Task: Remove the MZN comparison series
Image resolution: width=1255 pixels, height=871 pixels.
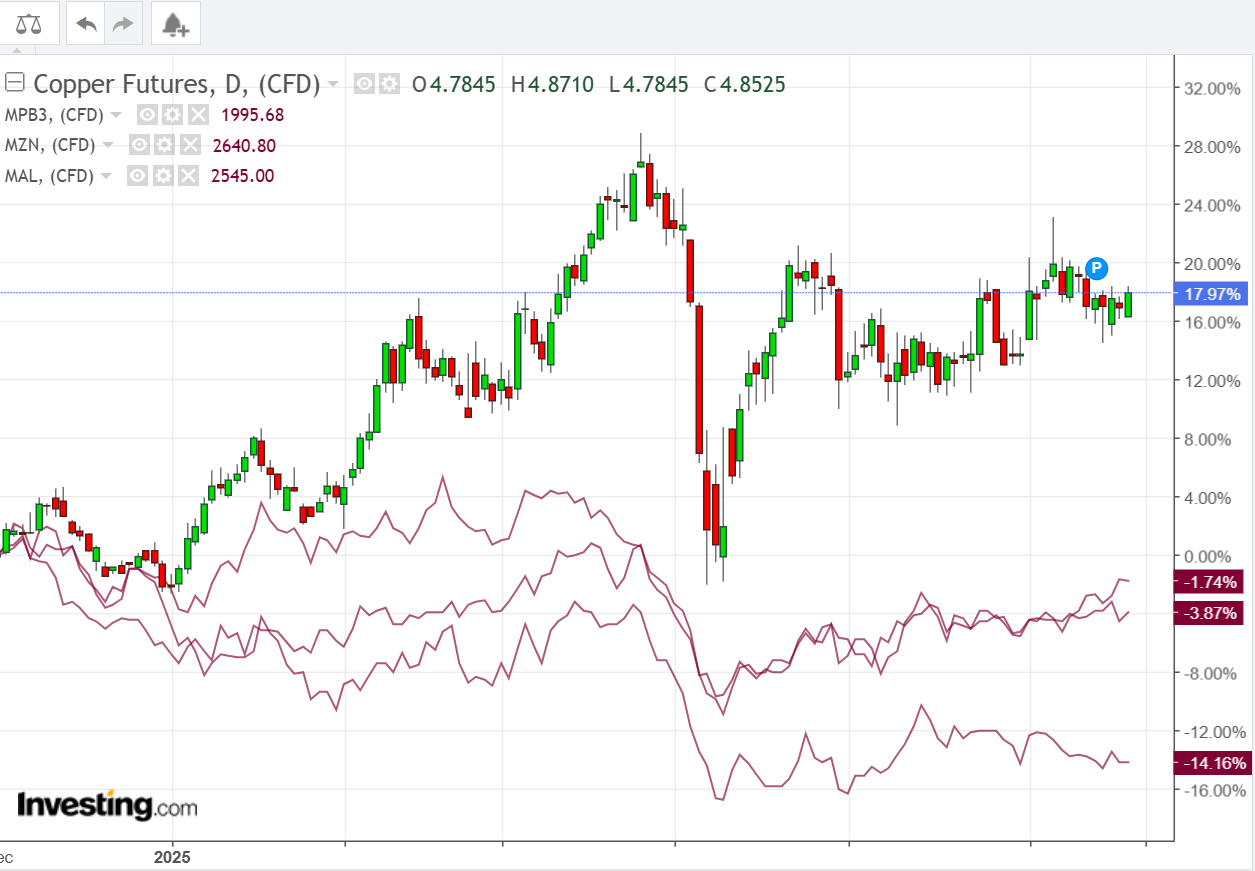Action: 192,146
